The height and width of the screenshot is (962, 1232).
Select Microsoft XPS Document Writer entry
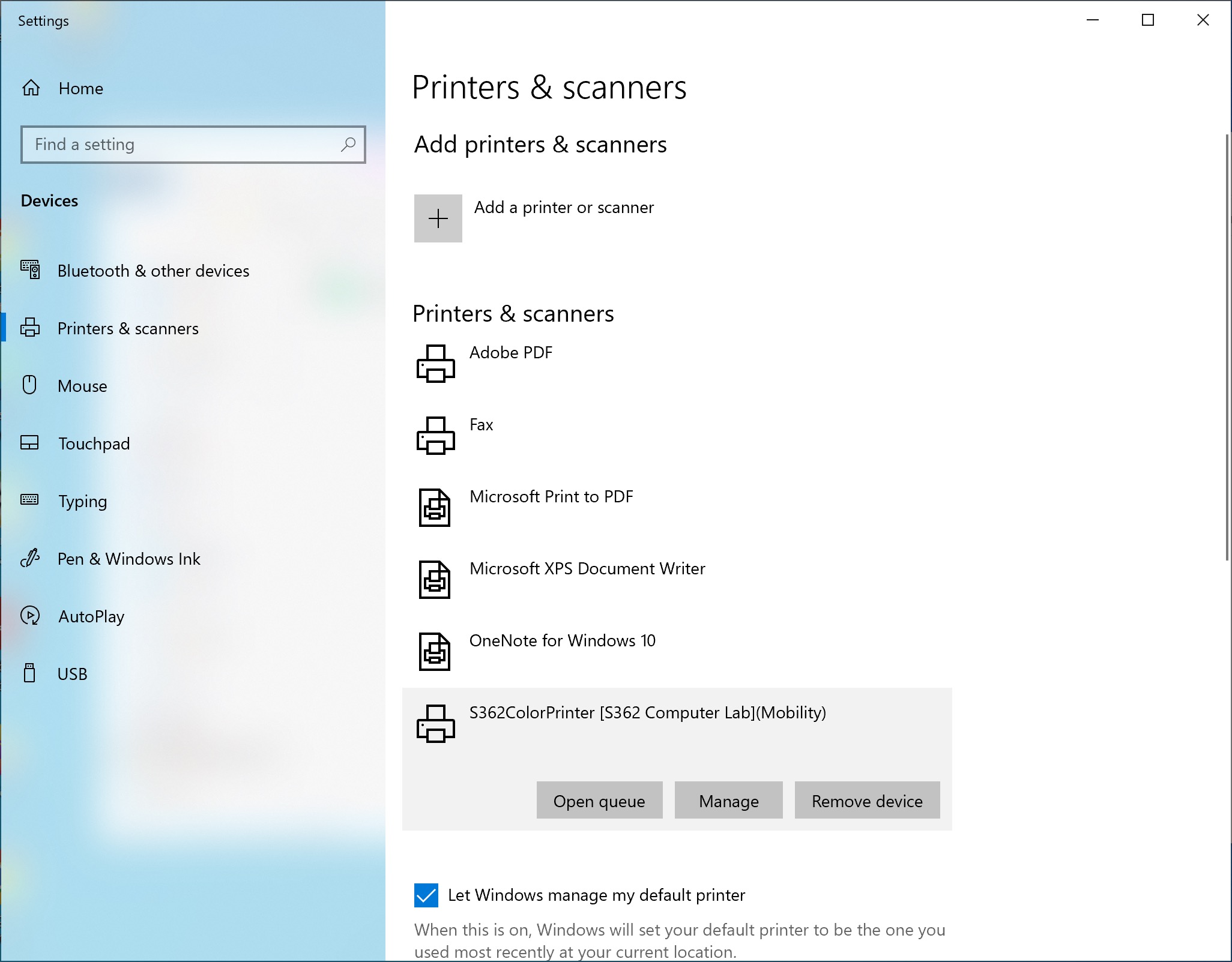point(587,568)
